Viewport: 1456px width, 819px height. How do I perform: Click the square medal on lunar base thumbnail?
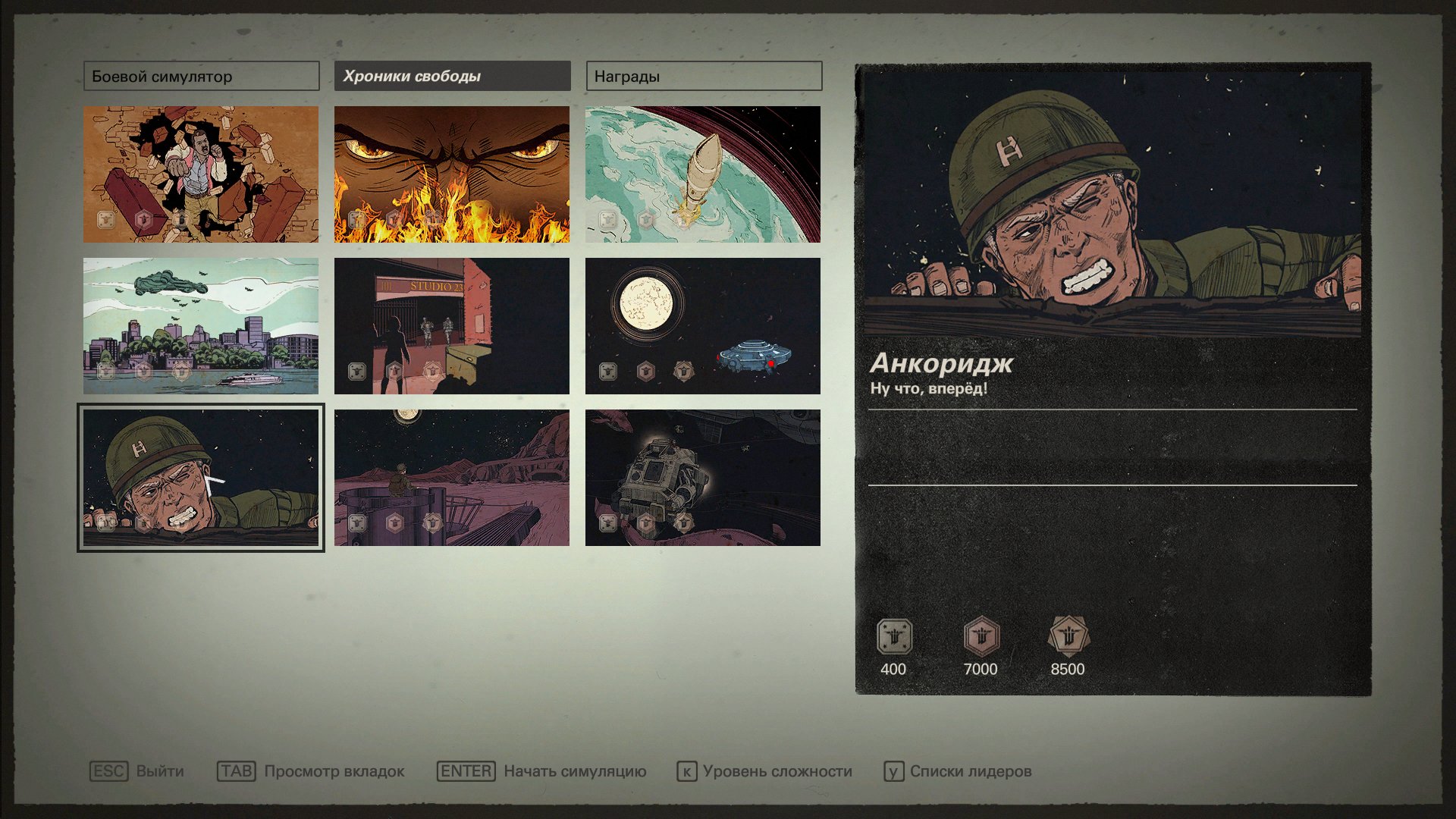coord(357,522)
